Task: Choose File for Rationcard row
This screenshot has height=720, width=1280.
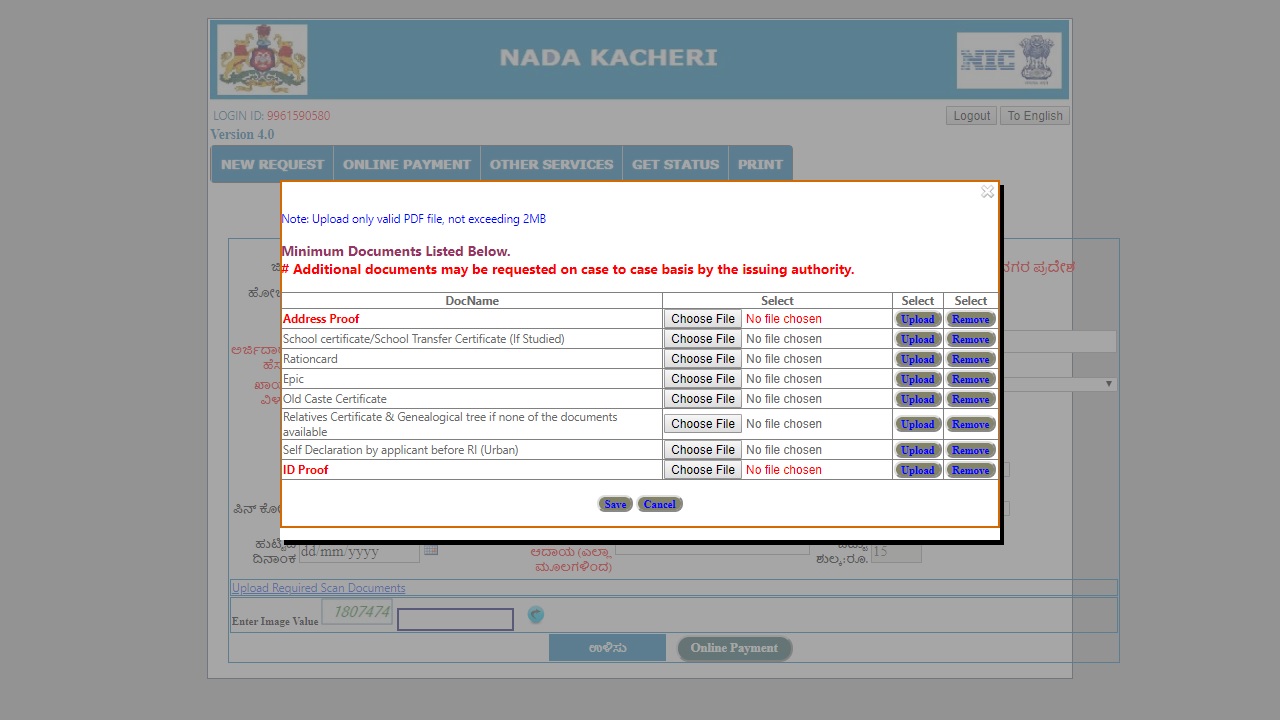Action: 702,358
